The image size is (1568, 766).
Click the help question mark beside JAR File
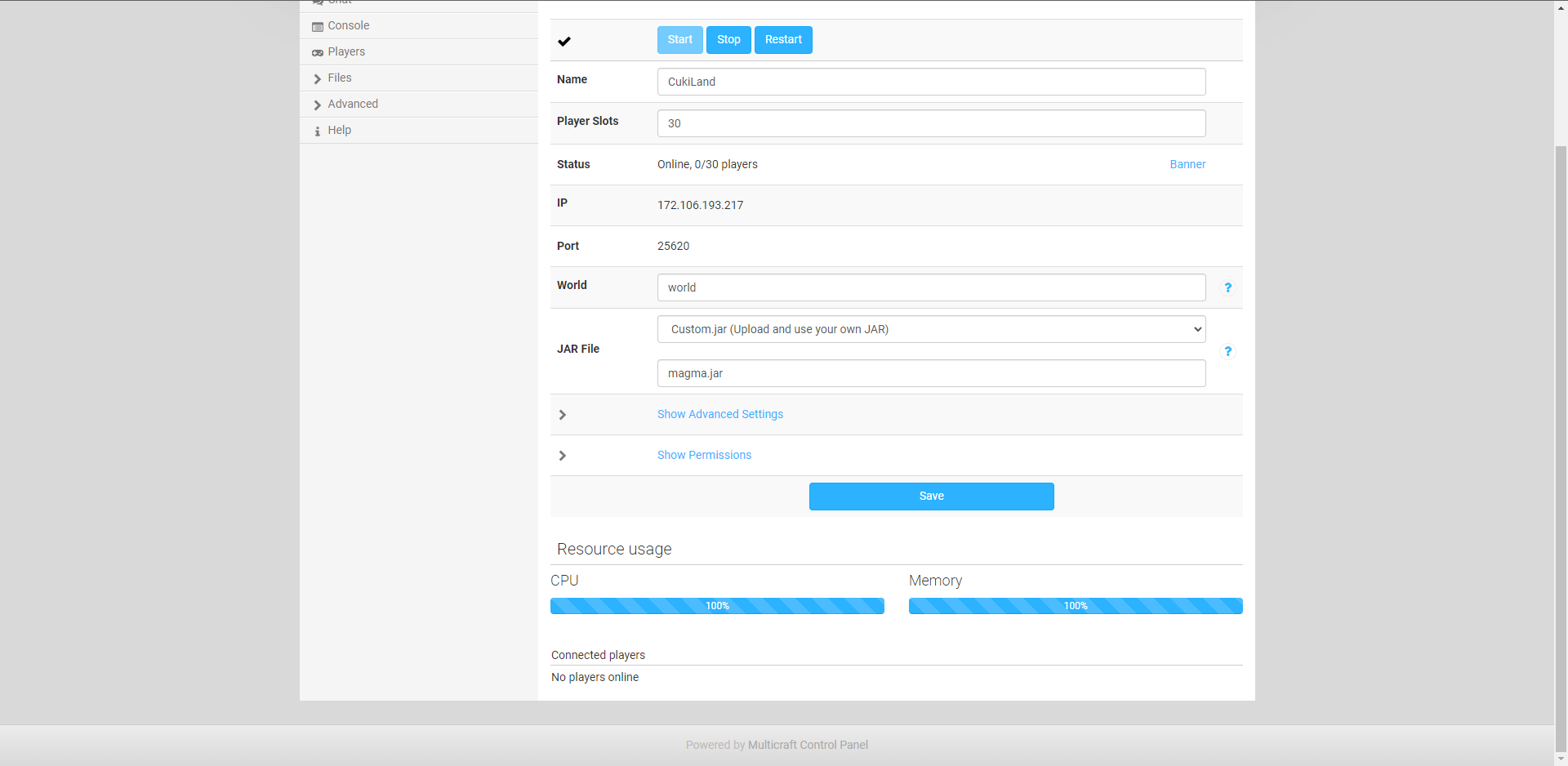[x=1227, y=351]
